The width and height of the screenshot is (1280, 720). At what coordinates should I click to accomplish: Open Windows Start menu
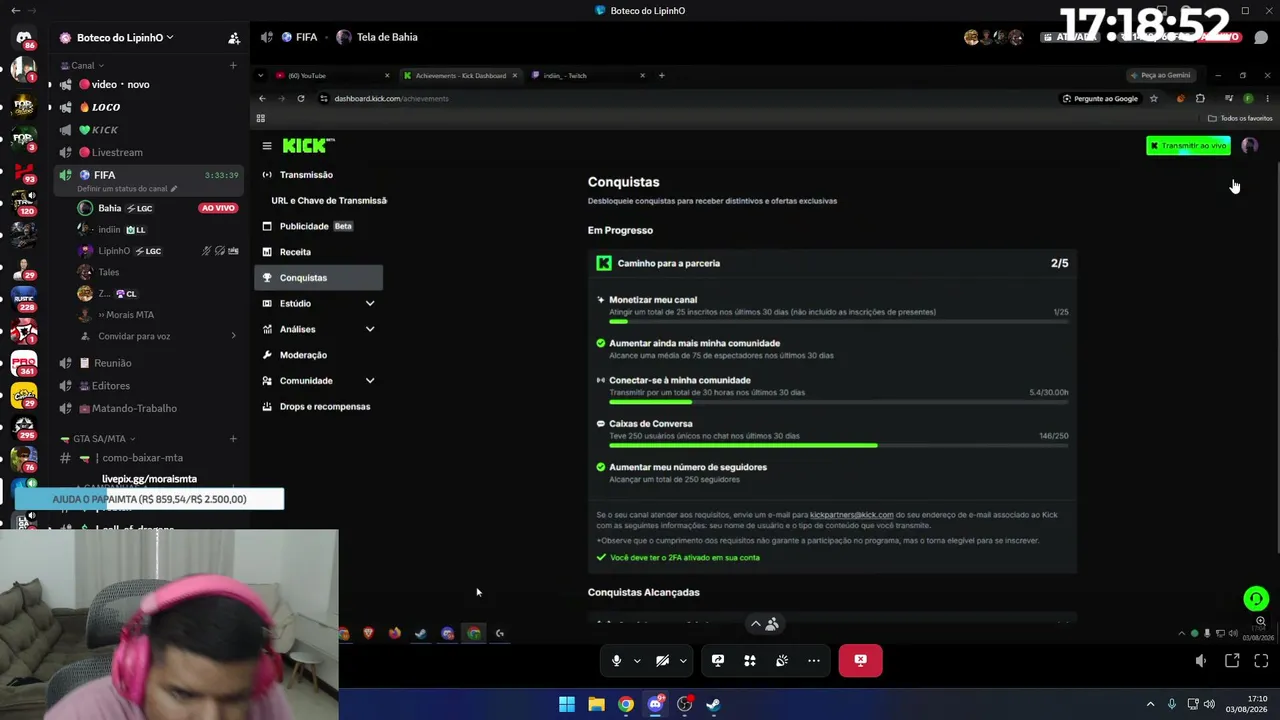[x=567, y=704]
